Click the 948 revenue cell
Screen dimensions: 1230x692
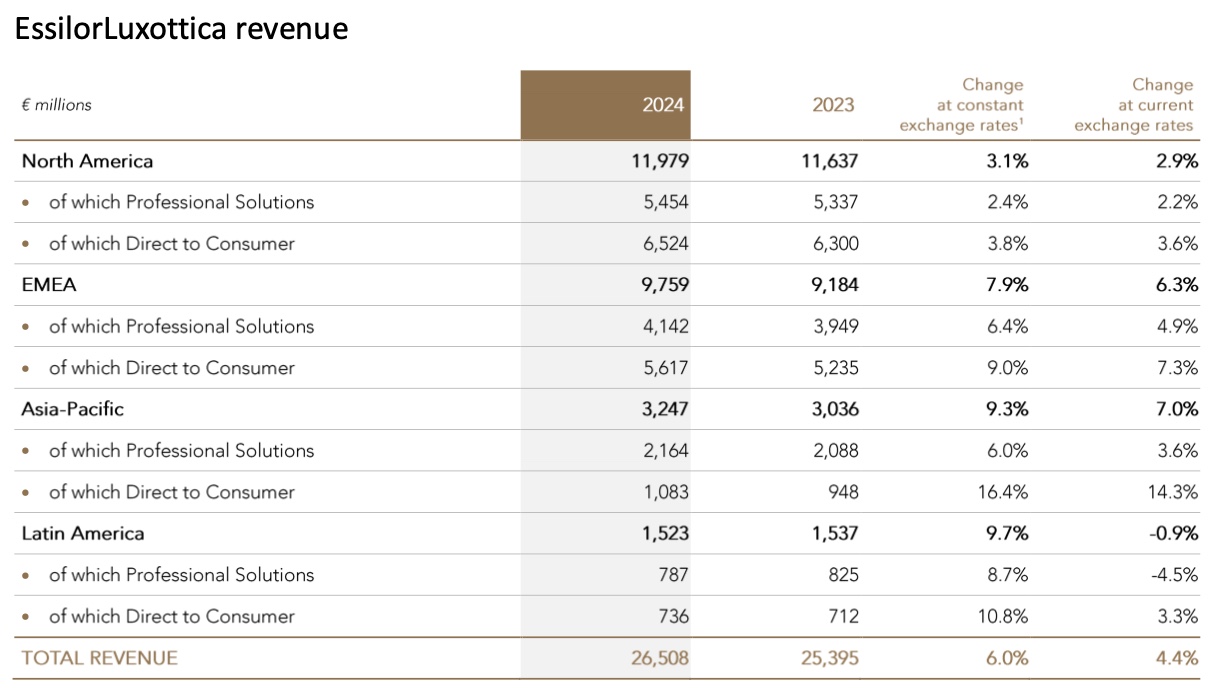point(842,492)
